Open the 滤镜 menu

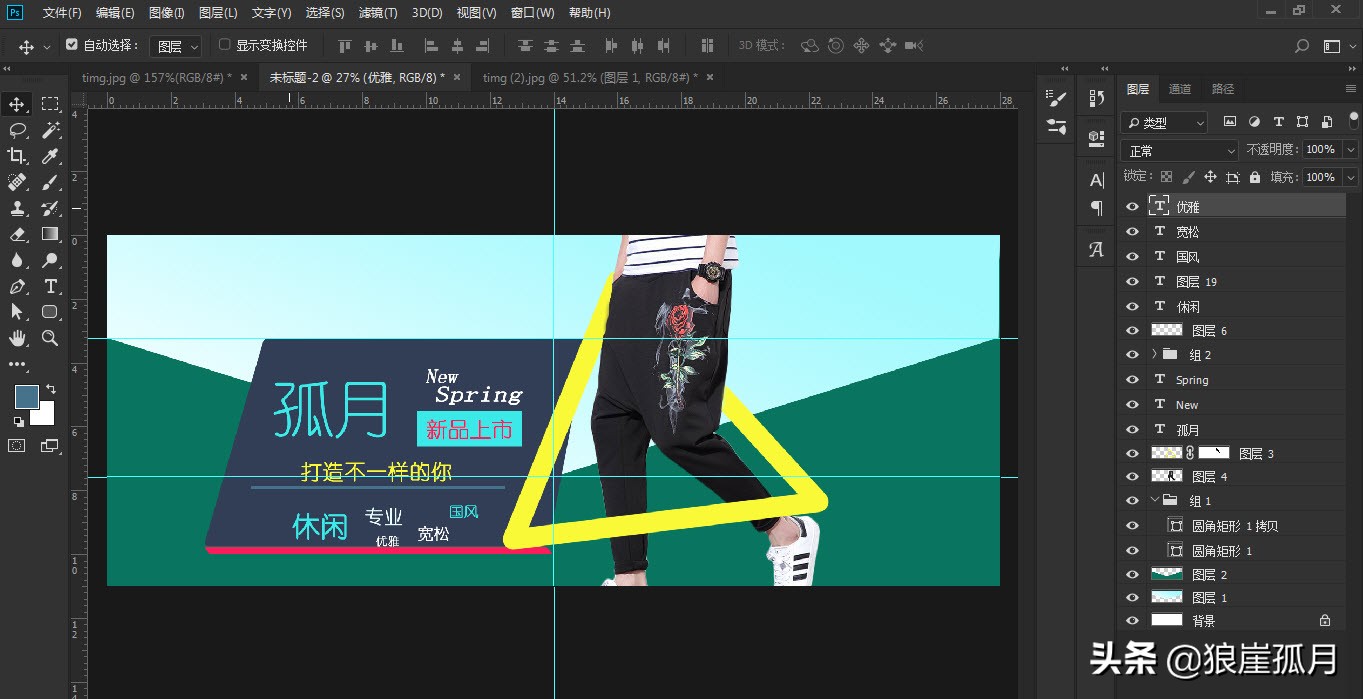tap(378, 12)
